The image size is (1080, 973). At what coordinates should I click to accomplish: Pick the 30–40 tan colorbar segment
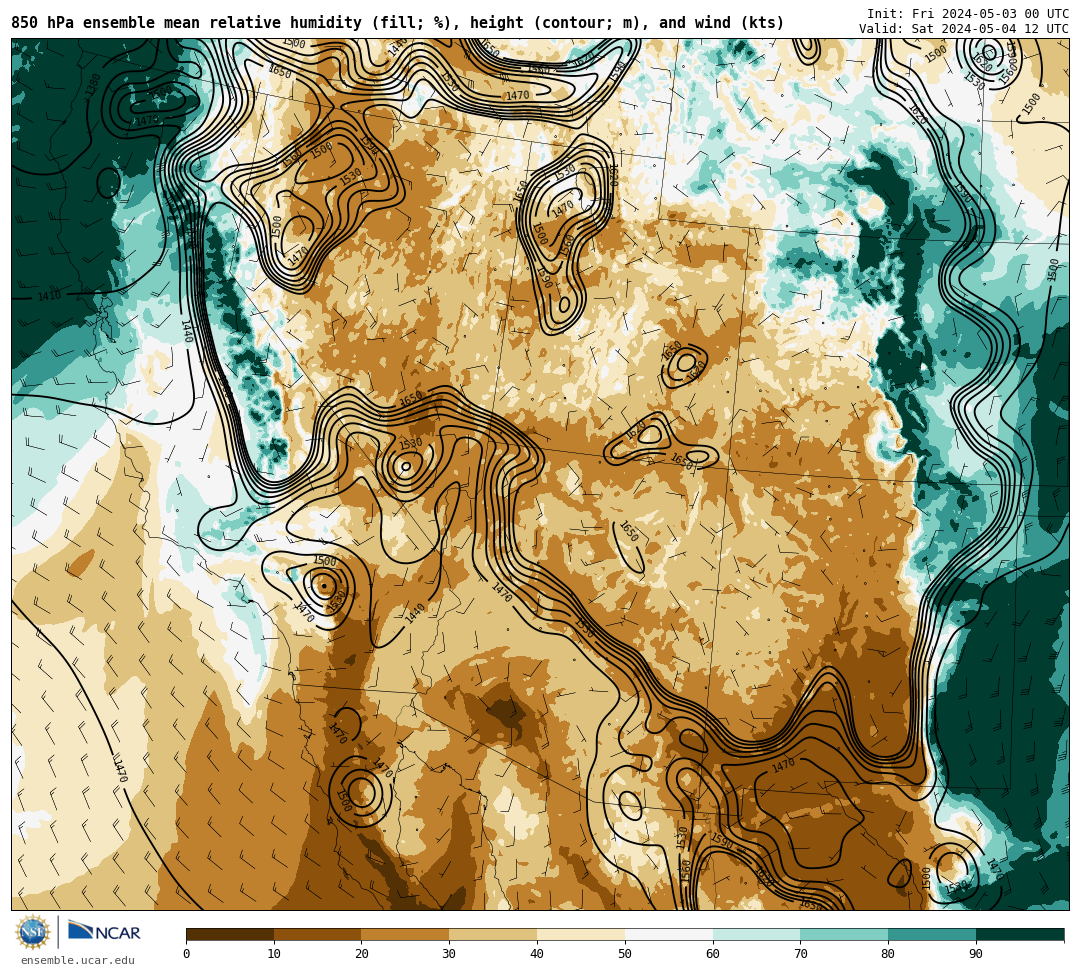pos(493,934)
